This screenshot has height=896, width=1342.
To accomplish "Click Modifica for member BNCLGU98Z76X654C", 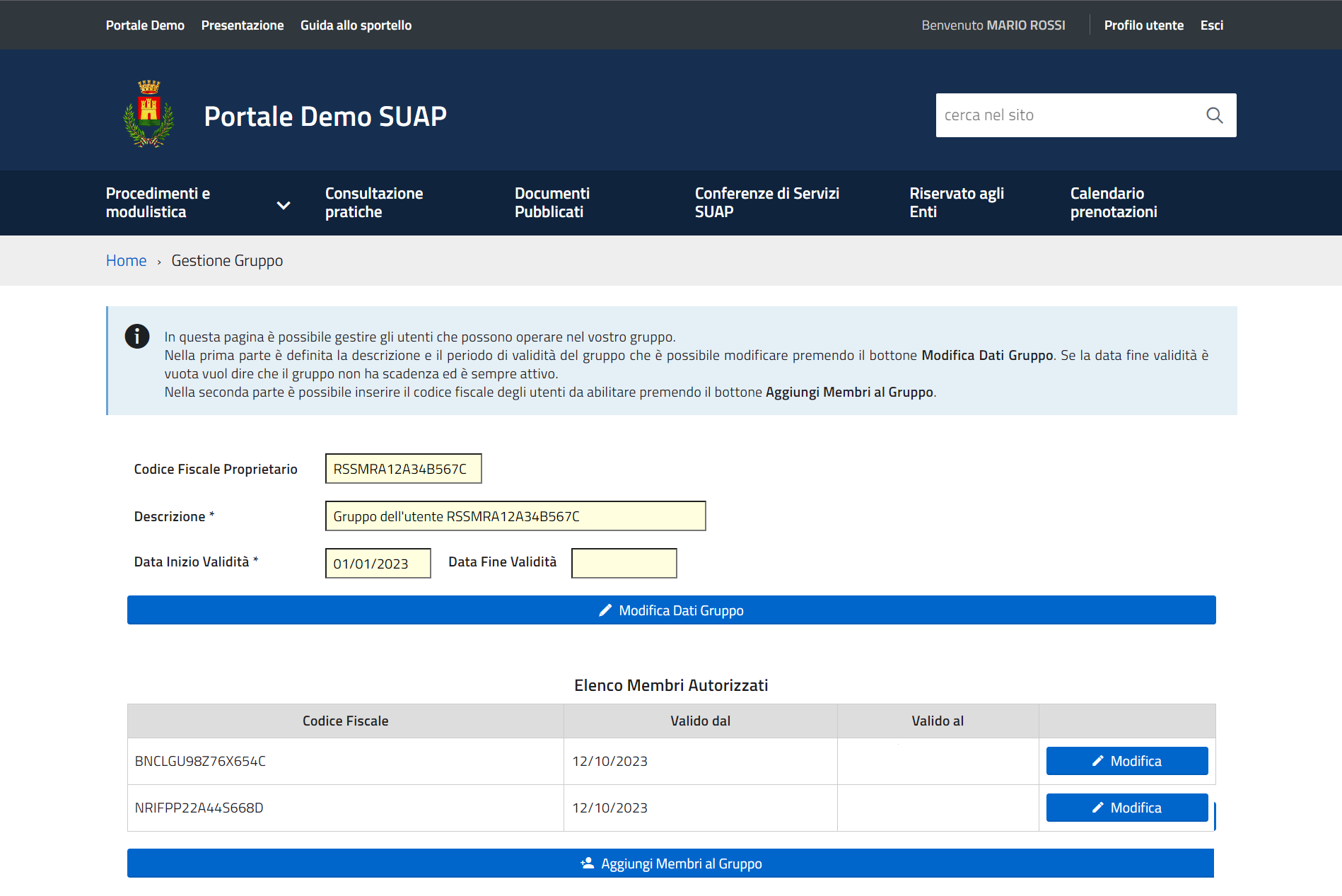I will click(1126, 761).
